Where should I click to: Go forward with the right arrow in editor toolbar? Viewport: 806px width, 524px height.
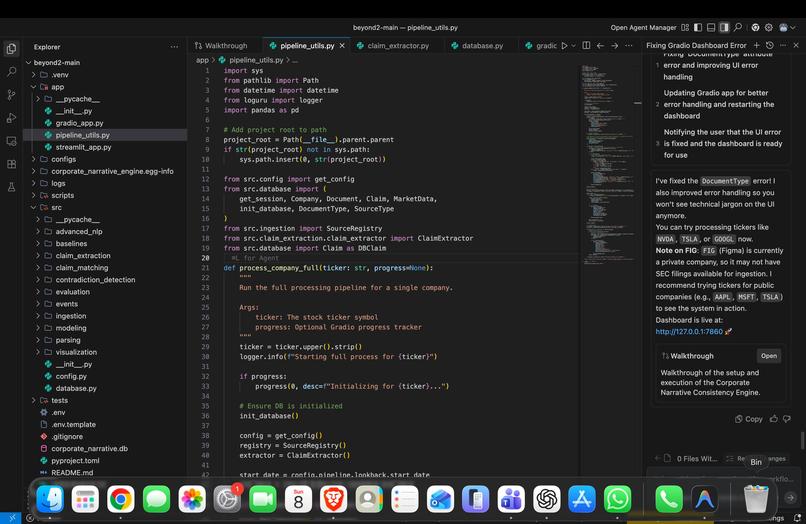coord(614,46)
